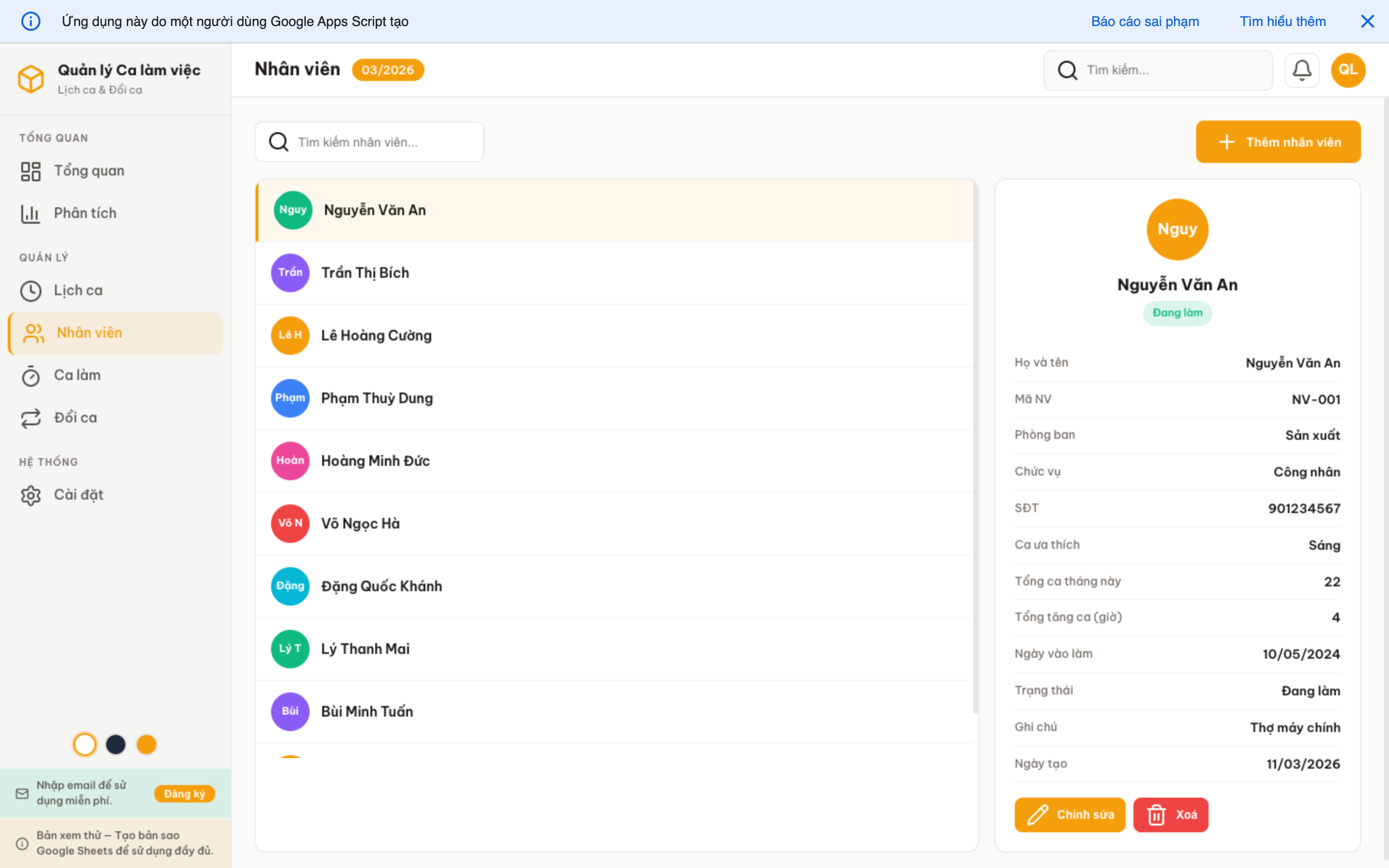Select the dark navy theme color swatch

click(115, 744)
